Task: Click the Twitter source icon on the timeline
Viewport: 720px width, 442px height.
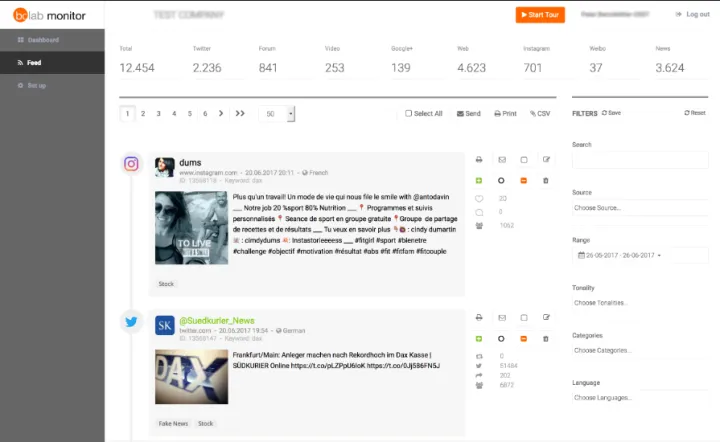Action: pos(131,321)
